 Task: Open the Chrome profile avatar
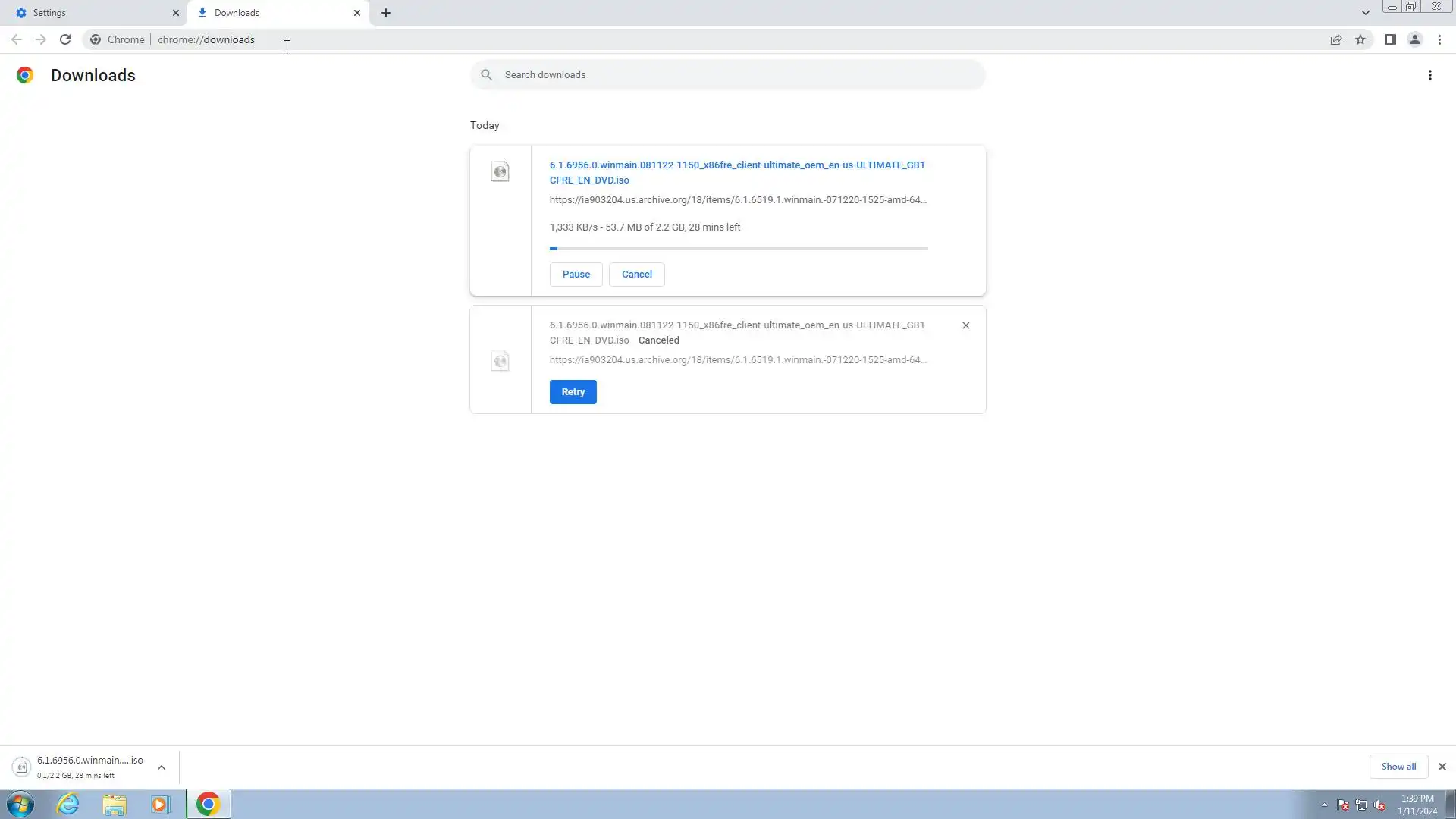coord(1414,39)
